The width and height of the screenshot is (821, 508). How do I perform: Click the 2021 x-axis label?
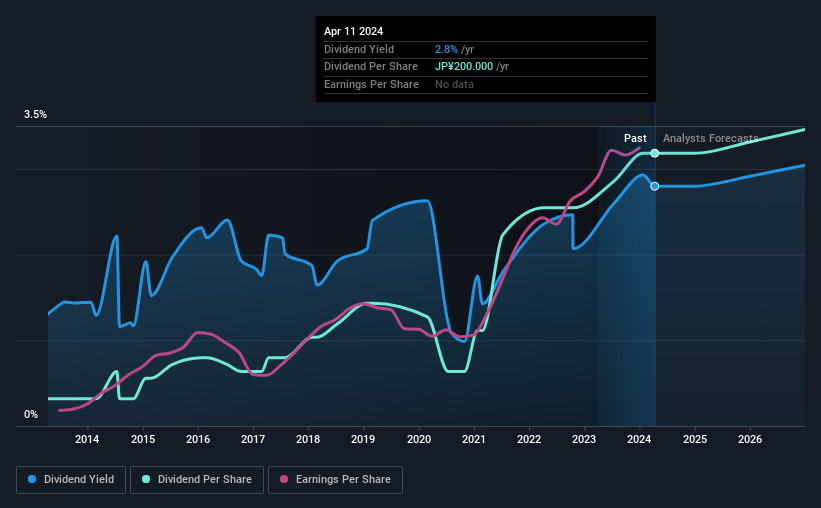click(474, 439)
